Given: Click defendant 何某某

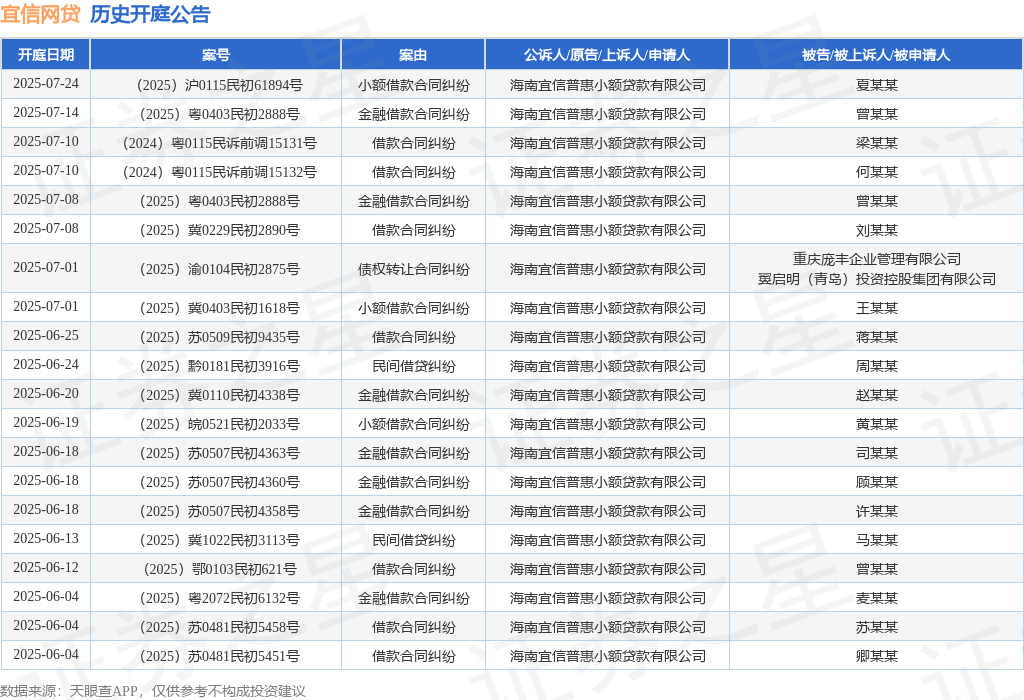Looking at the screenshot, I should click(x=876, y=172).
